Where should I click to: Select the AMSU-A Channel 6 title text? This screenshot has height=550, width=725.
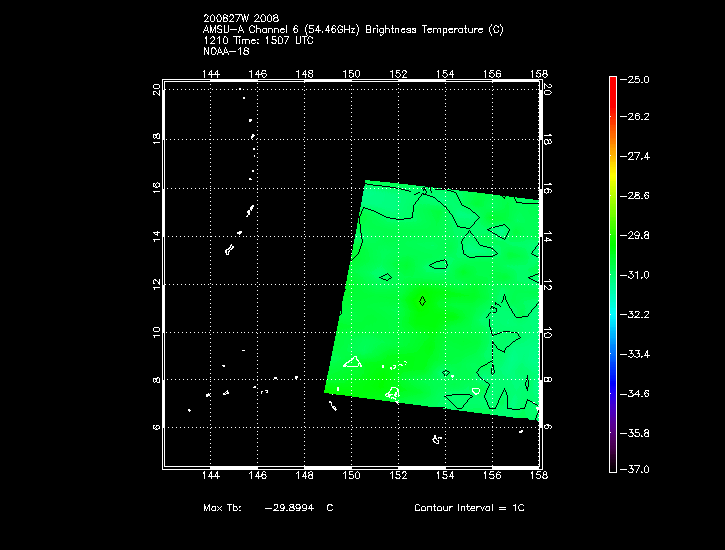(x=353, y=30)
